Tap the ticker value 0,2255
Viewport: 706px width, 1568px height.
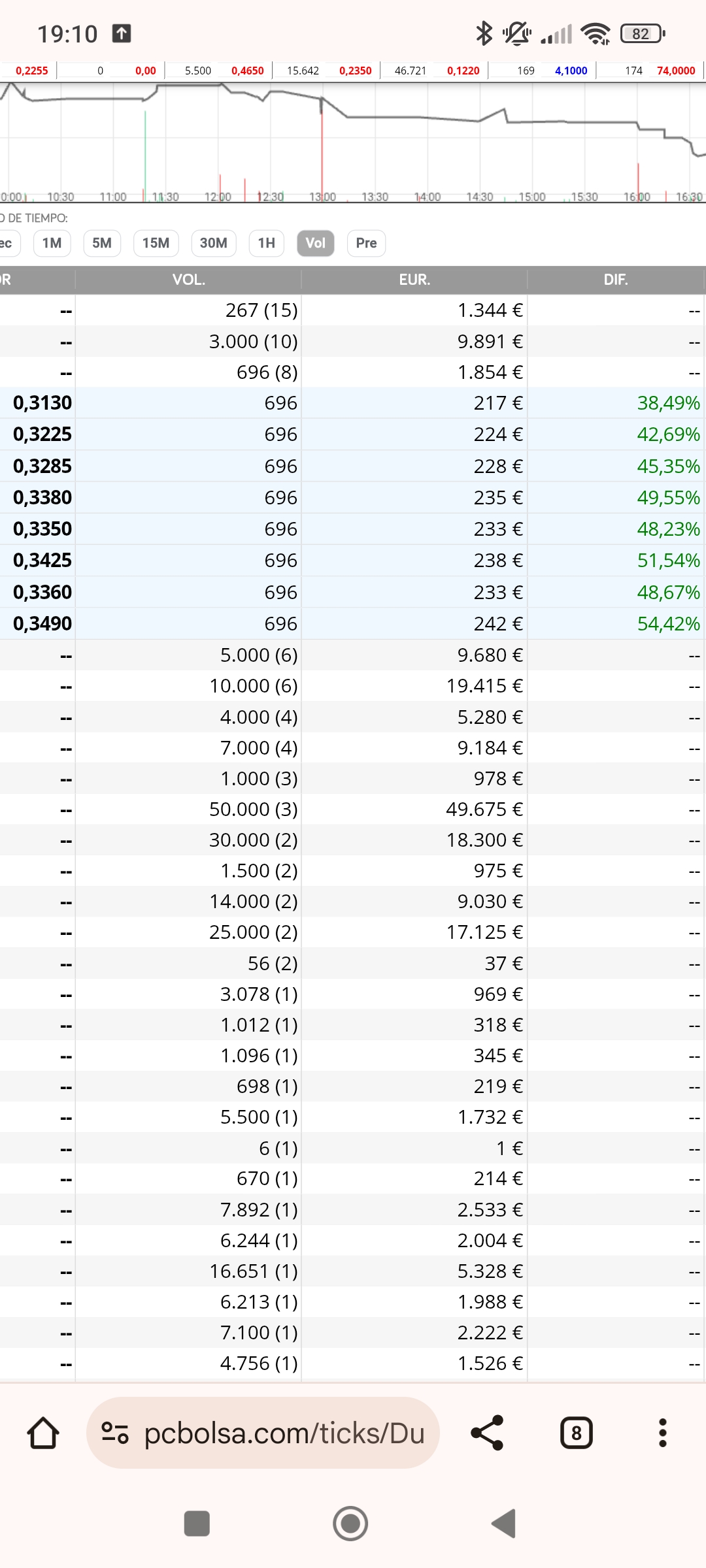(32, 71)
